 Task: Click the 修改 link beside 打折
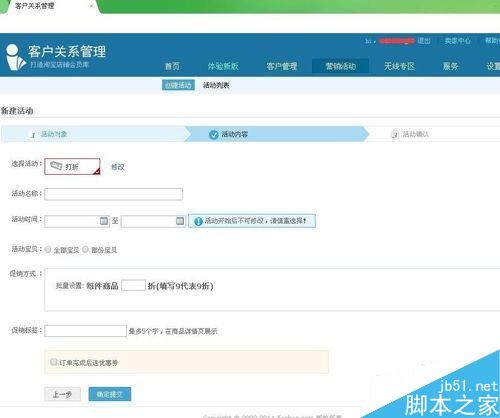(118, 167)
